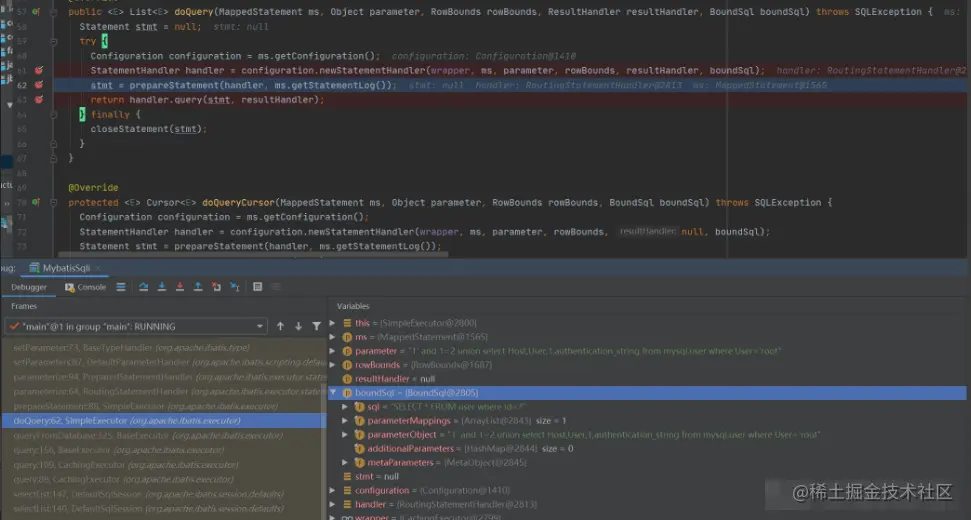
Task: Open the thread selector showing "main"@1 RUNNING
Action: tap(136, 326)
